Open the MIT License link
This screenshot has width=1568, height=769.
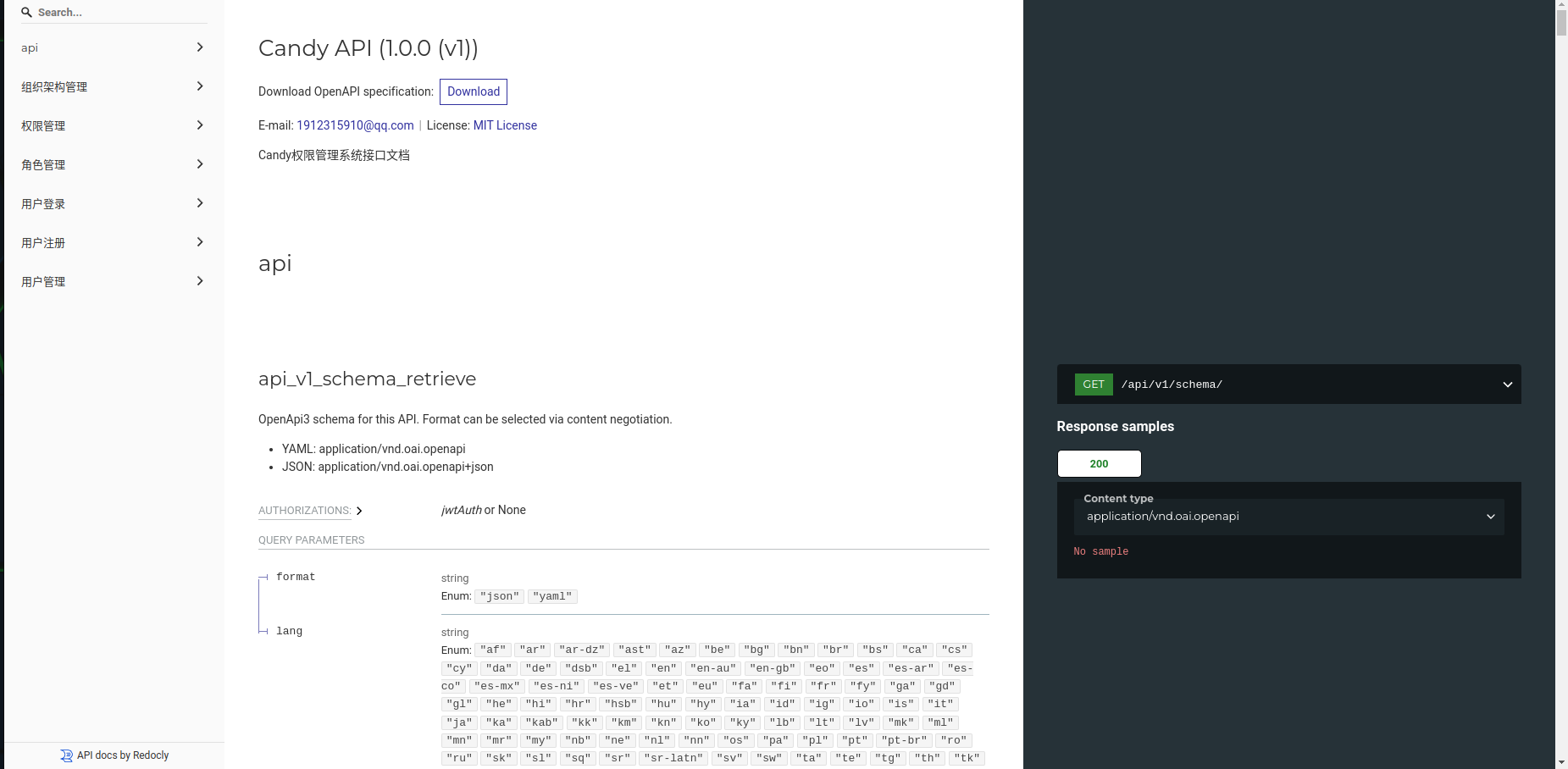click(x=505, y=125)
